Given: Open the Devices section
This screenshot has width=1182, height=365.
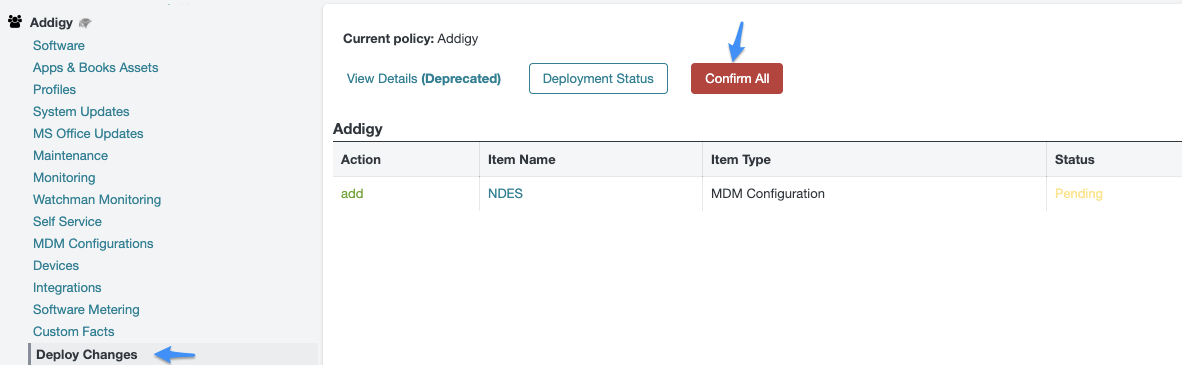Looking at the screenshot, I should click(x=56, y=265).
